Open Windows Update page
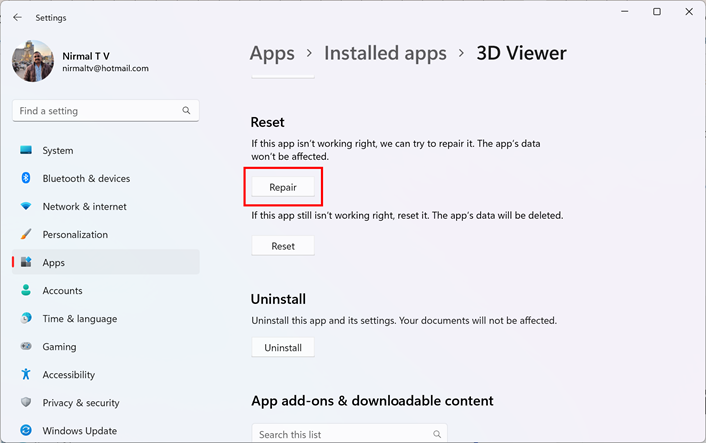Image resolution: width=706 pixels, height=443 pixels. [106, 430]
